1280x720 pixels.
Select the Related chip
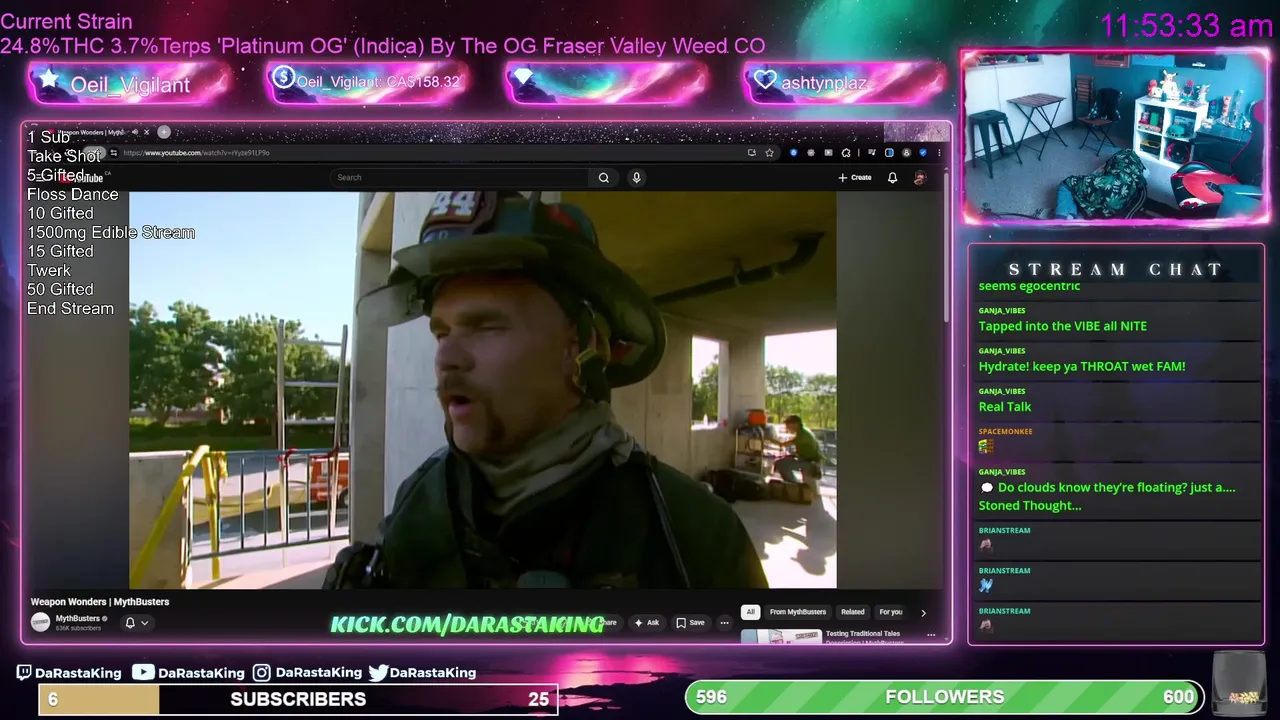coord(852,612)
